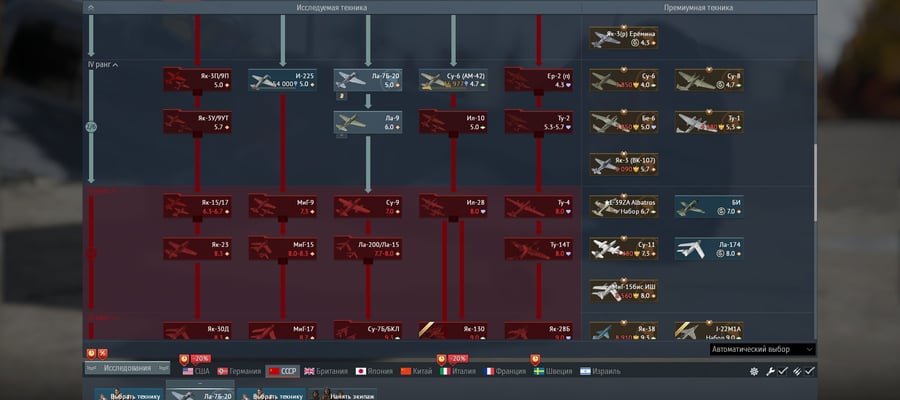The height and width of the screenshot is (400, 900).
Task: Switch to the Израиль nation tab
Action: [x=600, y=371]
